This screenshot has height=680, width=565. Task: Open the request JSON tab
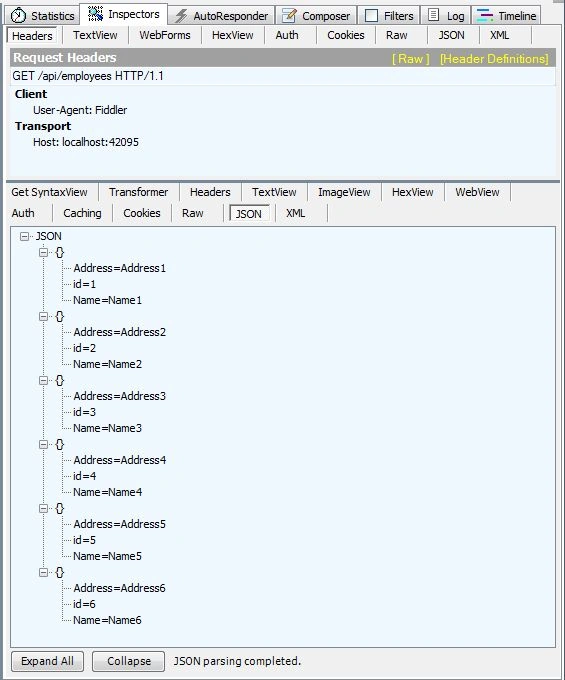point(451,35)
